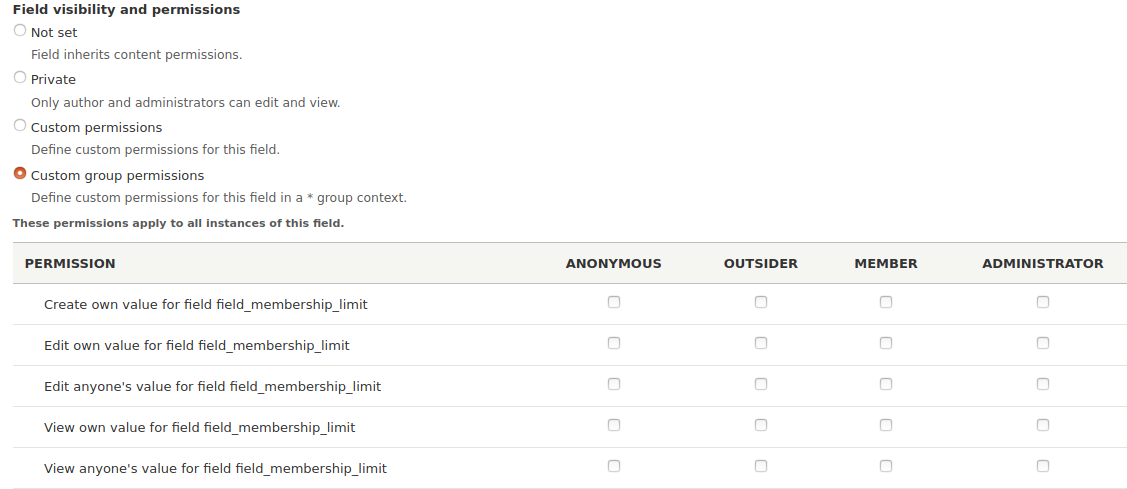Check Outsider for Edit anyone's value
Viewport: 1127px width, 489px height.
click(761, 384)
